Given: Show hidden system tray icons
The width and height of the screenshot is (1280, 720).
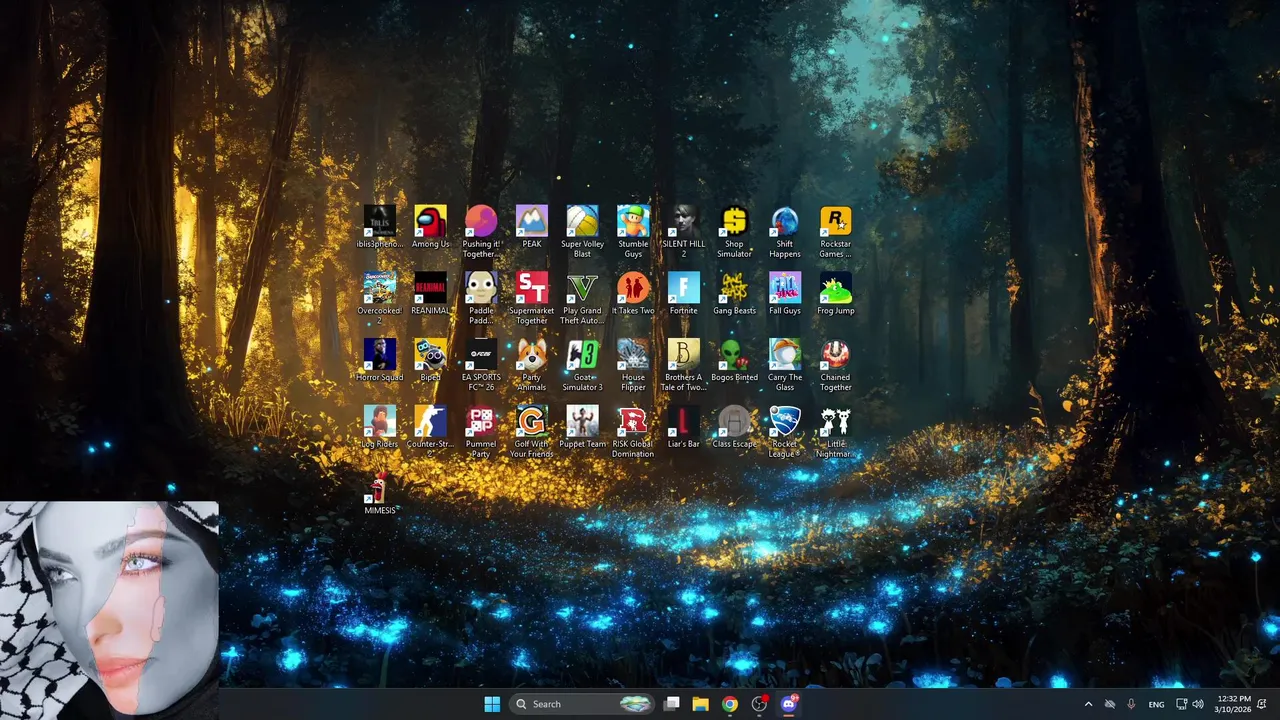Looking at the screenshot, I should pyautogui.click(x=1088, y=704).
